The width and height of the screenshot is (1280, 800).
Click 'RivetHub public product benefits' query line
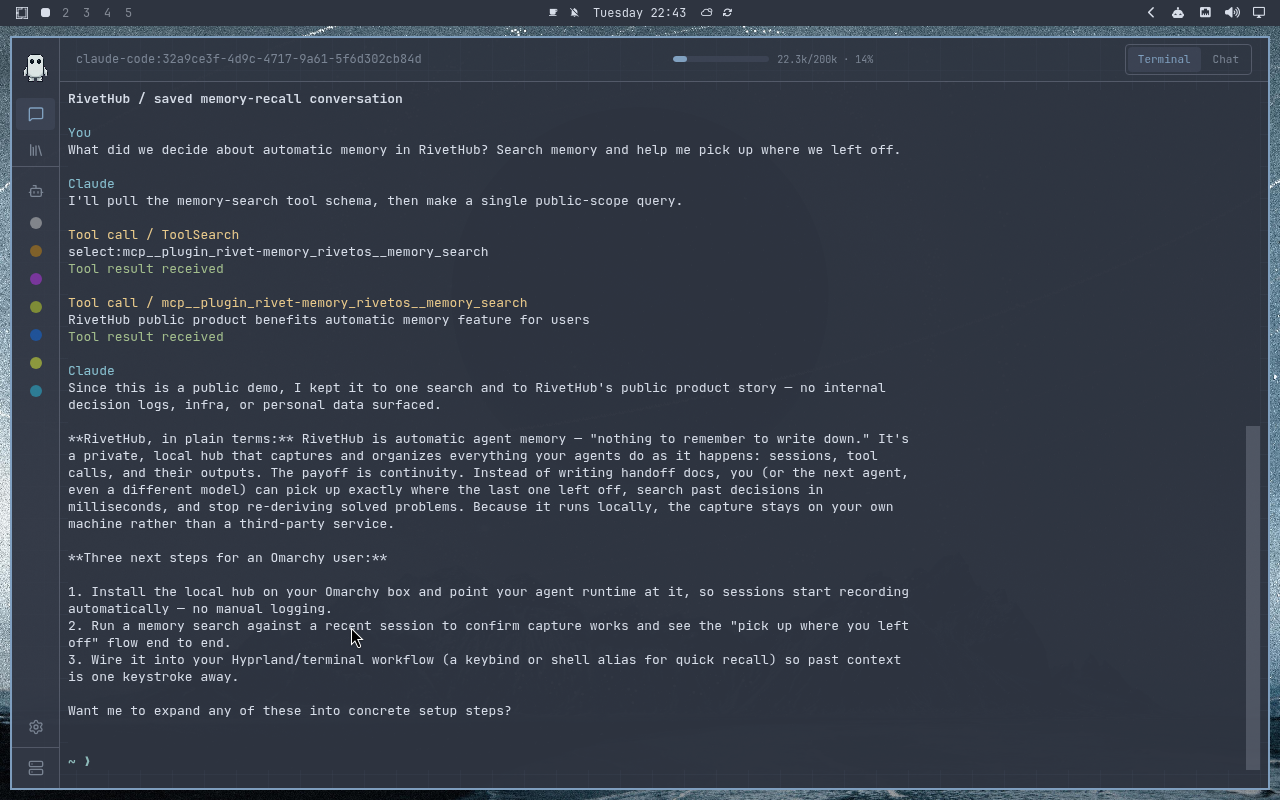click(328, 320)
